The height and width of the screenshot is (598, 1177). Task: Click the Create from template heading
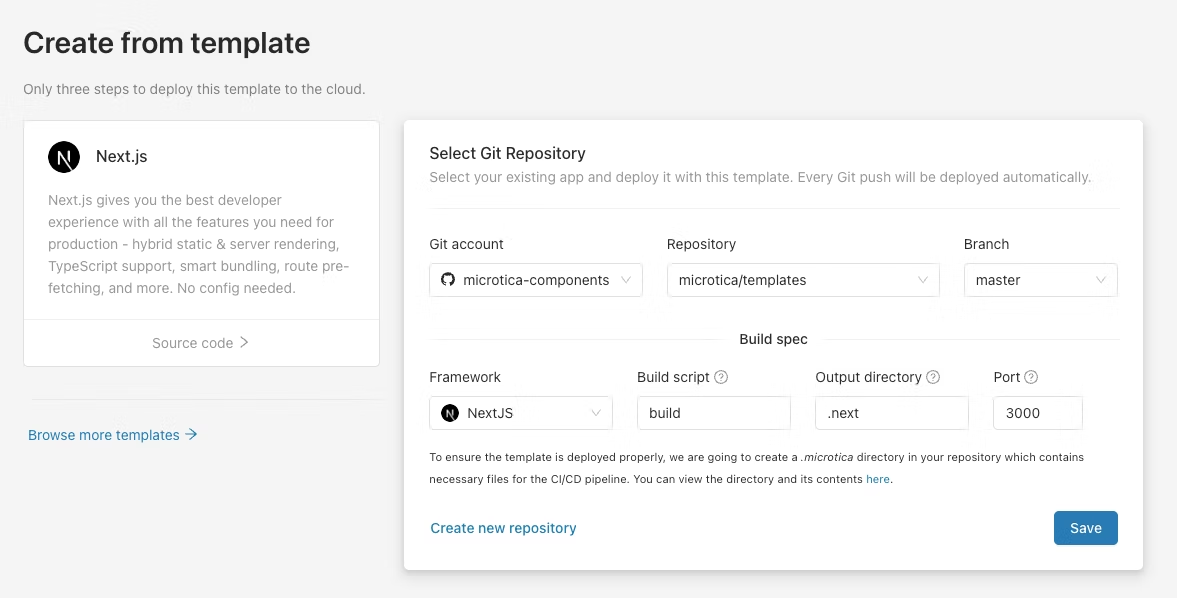(x=167, y=43)
